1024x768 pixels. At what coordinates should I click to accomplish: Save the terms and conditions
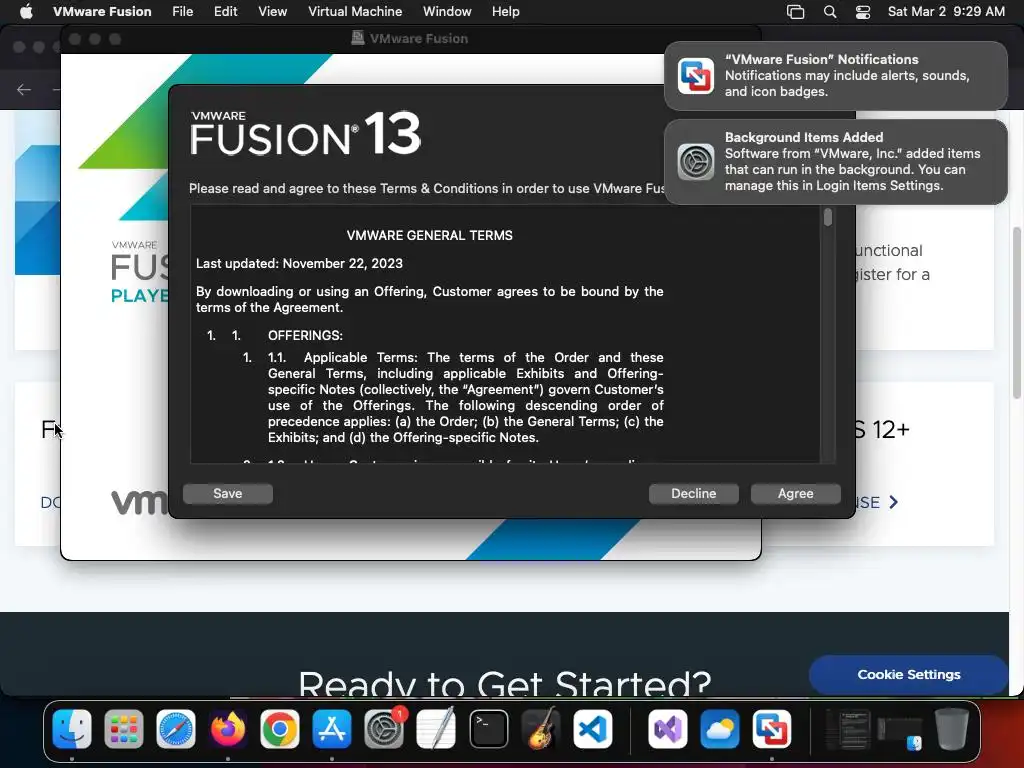coord(227,494)
